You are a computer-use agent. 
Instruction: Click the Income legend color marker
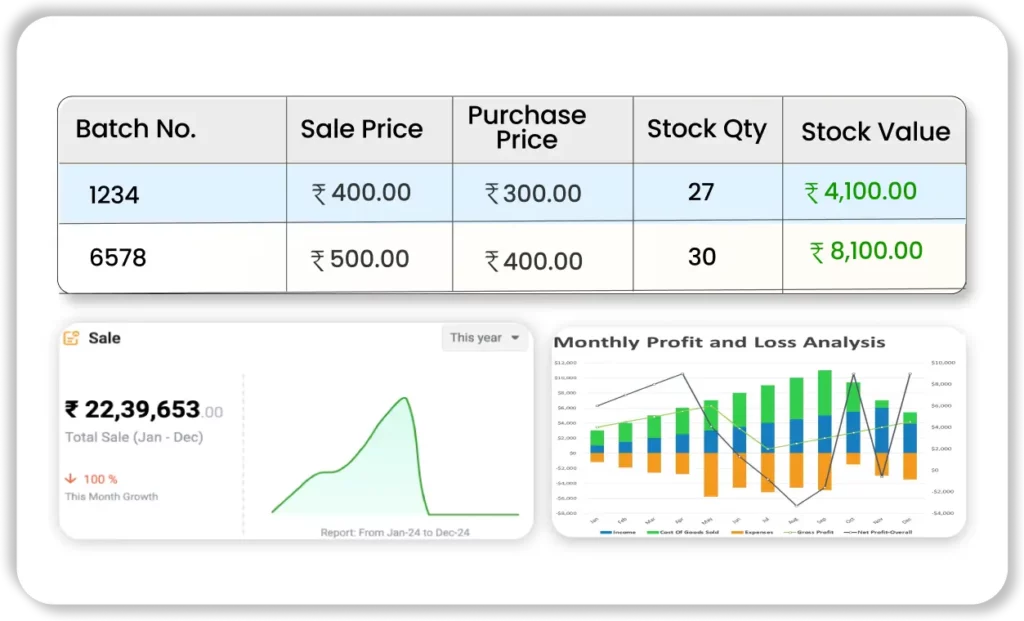pyautogui.click(x=605, y=532)
